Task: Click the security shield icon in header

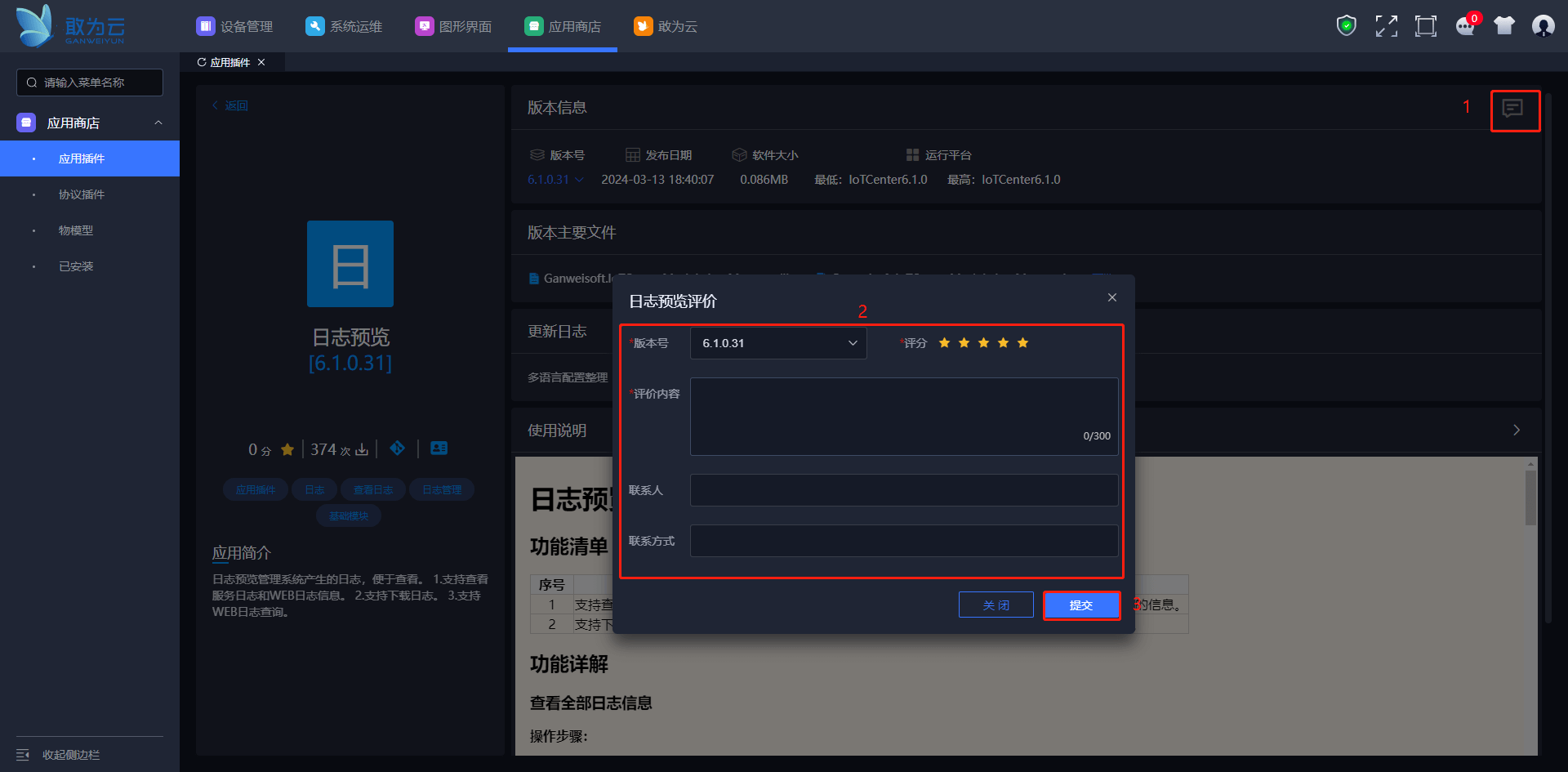Action: [1346, 26]
